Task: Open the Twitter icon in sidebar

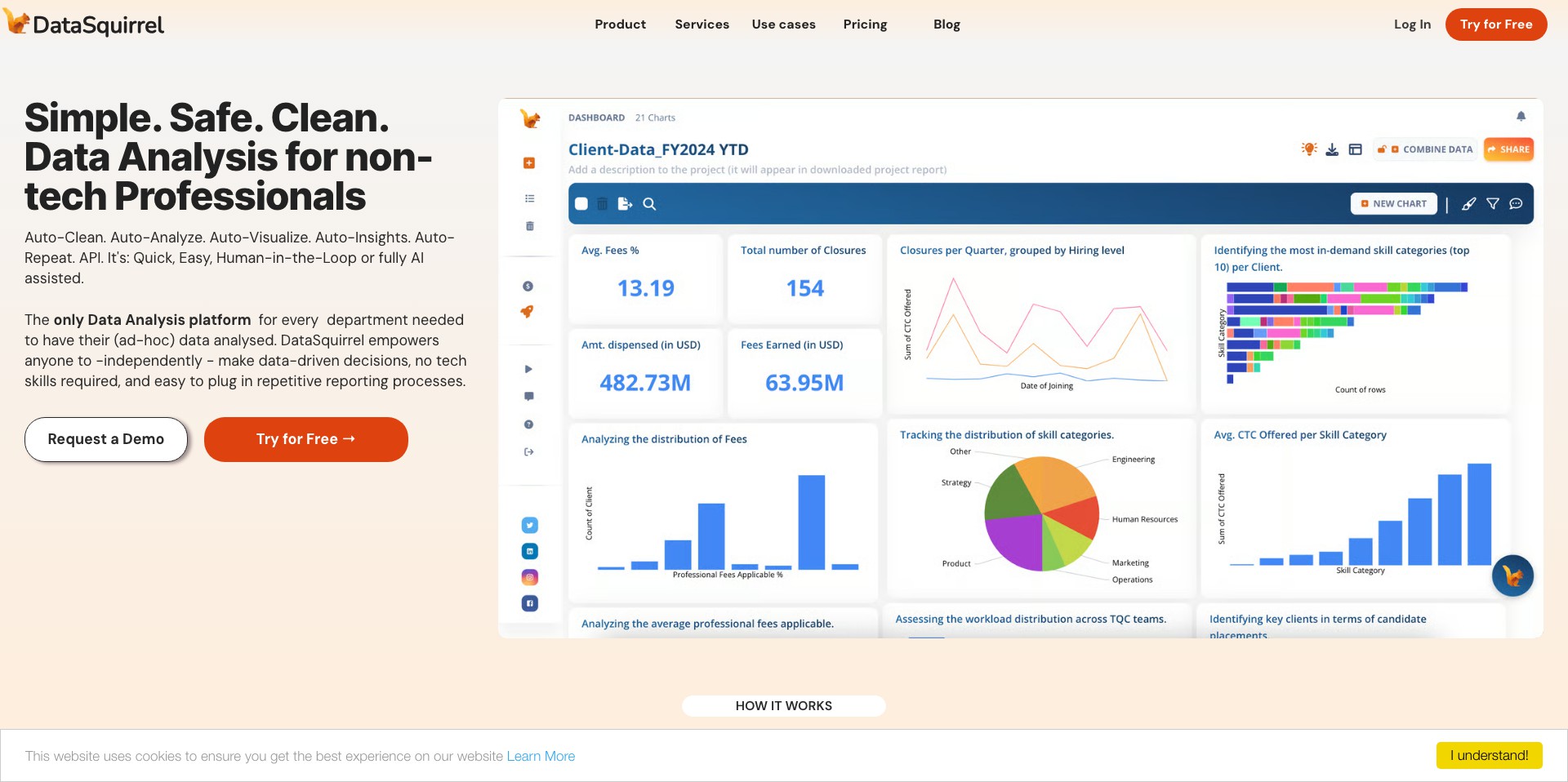Action: click(530, 525)
